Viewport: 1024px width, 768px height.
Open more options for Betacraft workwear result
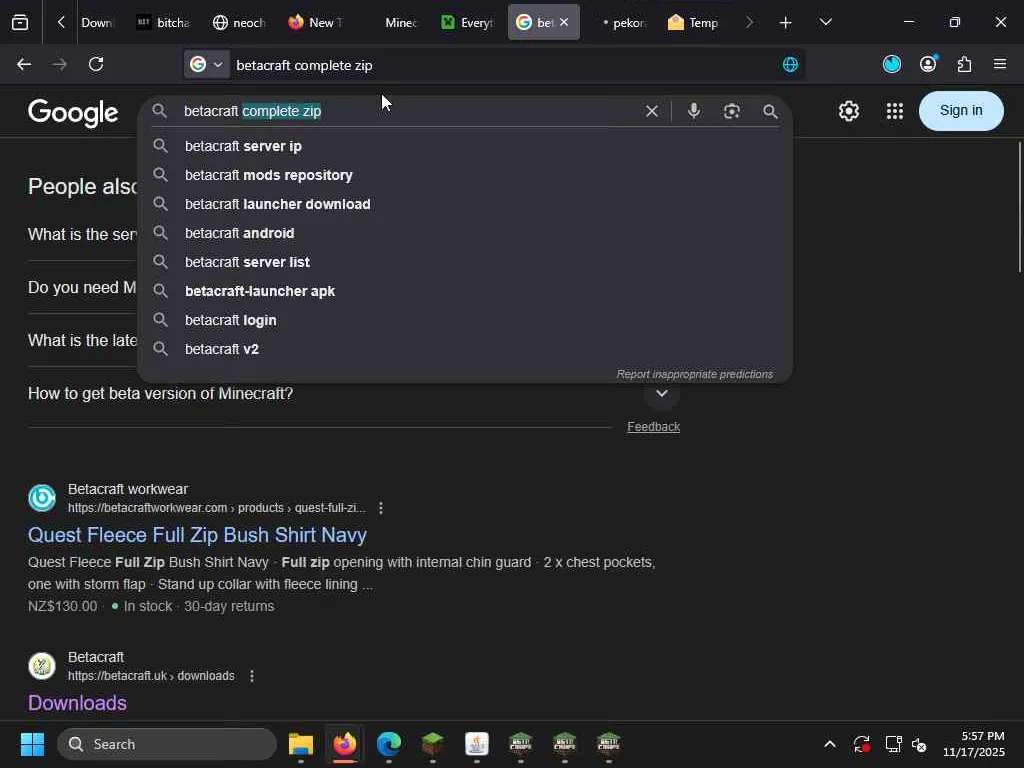(x=381, y=507)
